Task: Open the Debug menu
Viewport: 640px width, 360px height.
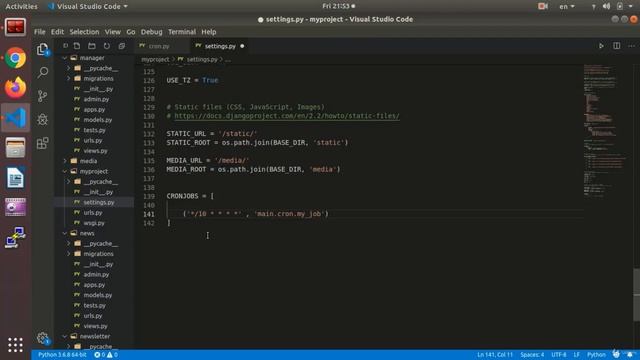Action: pyautogui.click(x=151, y=32)
